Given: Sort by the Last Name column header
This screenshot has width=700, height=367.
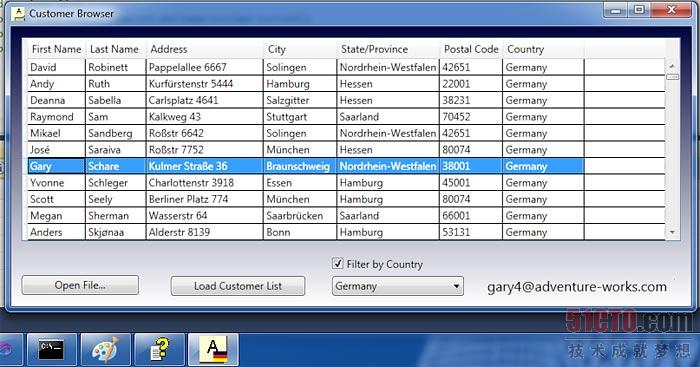Looking at the screenshot, I should point(115,49).
